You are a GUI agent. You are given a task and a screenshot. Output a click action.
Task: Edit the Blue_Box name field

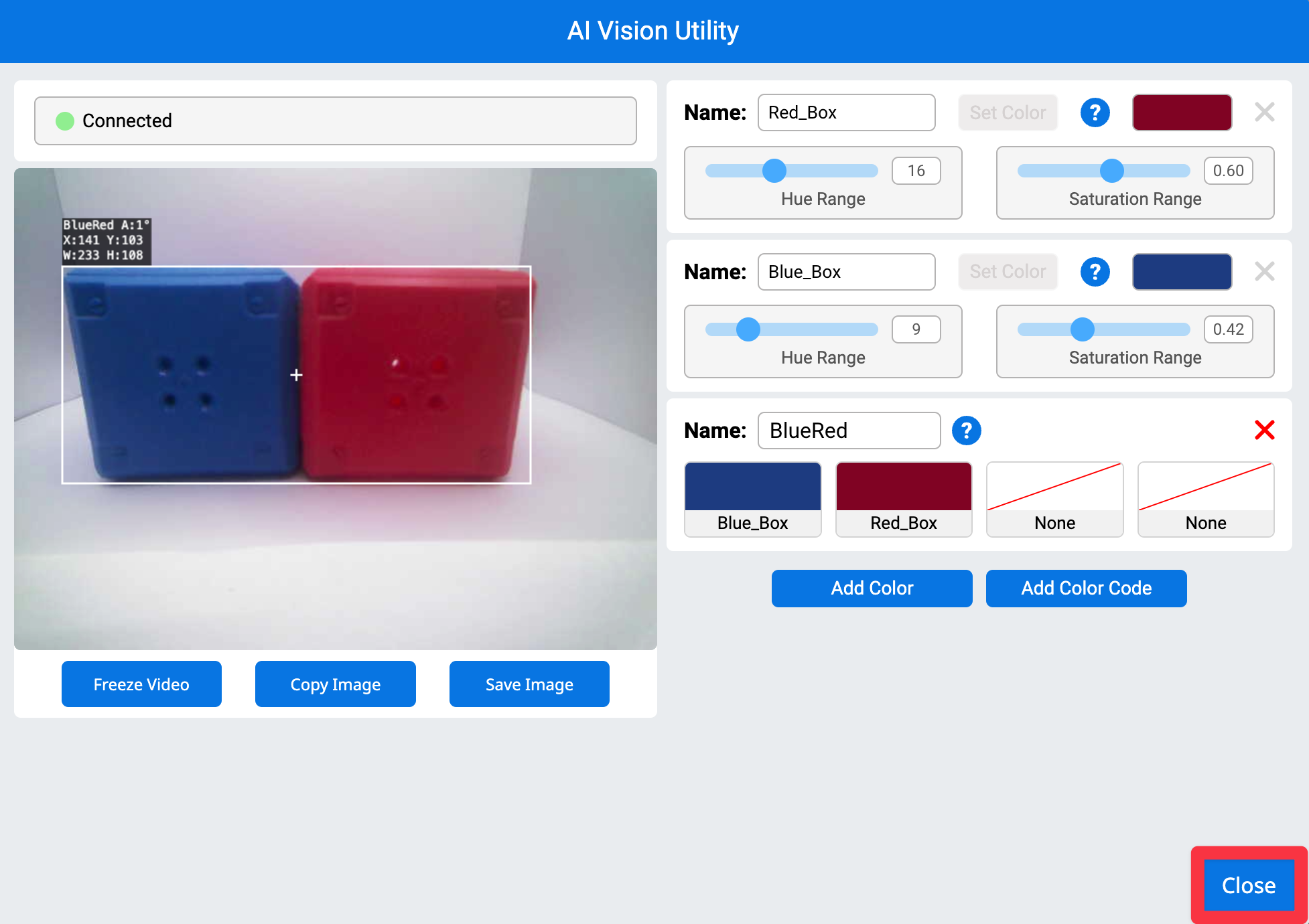click(x=846, y=272)
